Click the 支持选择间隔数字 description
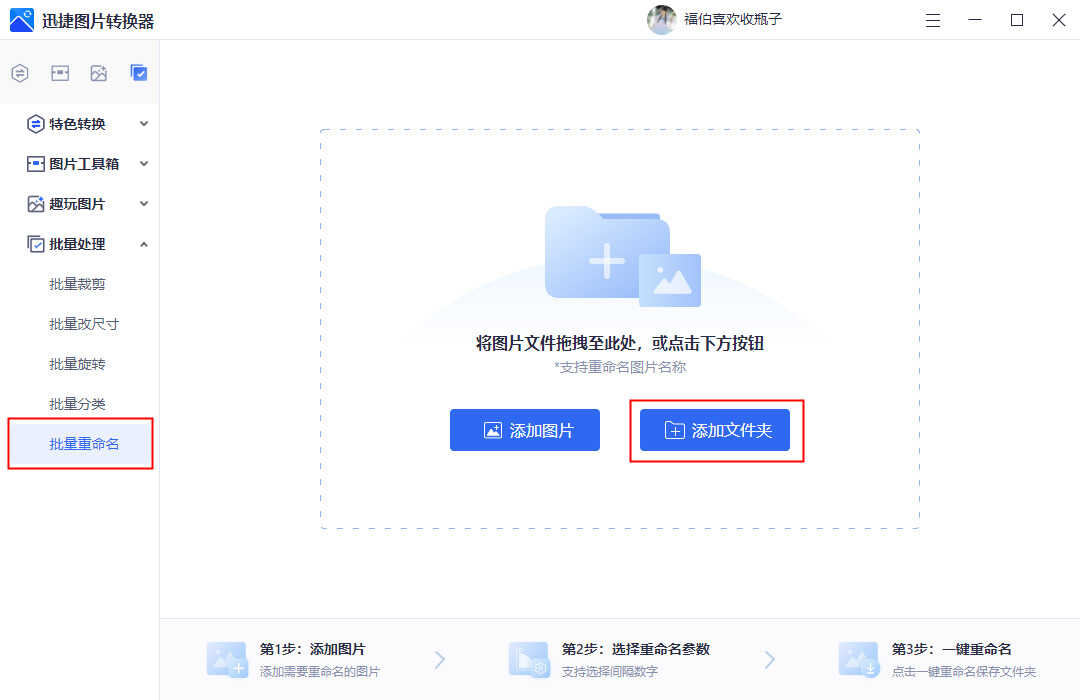 pos(610,671)
